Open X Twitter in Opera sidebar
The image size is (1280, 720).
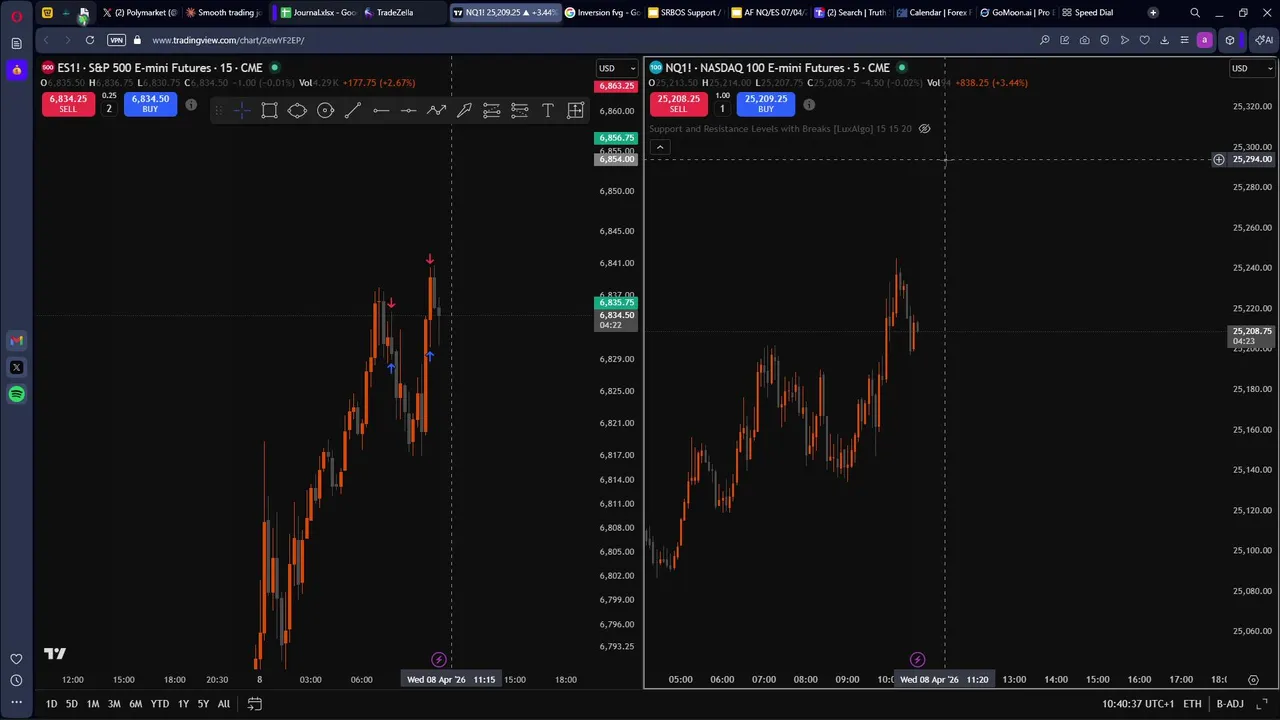click(16, 367)
